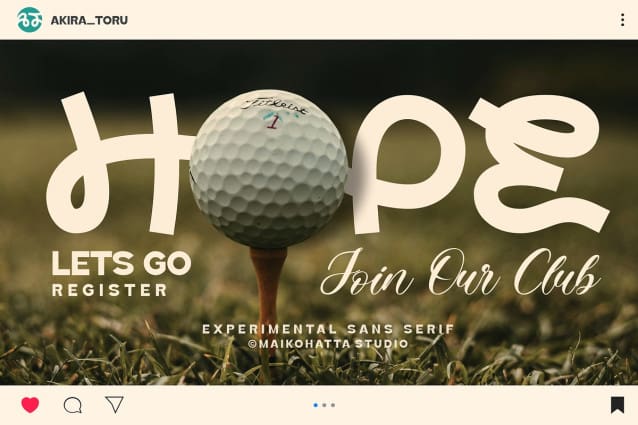Click the ©MAIKOHATTA STUDIO credit text
Screen dimensions: 638x425
(328, 344)
